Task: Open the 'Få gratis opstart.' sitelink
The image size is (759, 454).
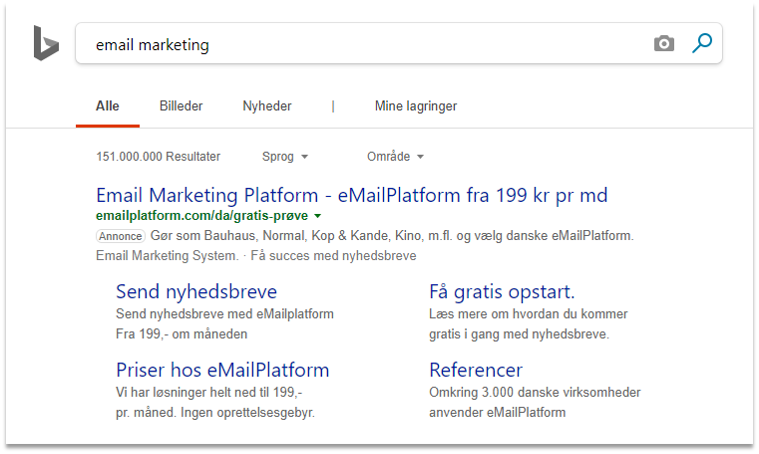Action: point(501,291)
